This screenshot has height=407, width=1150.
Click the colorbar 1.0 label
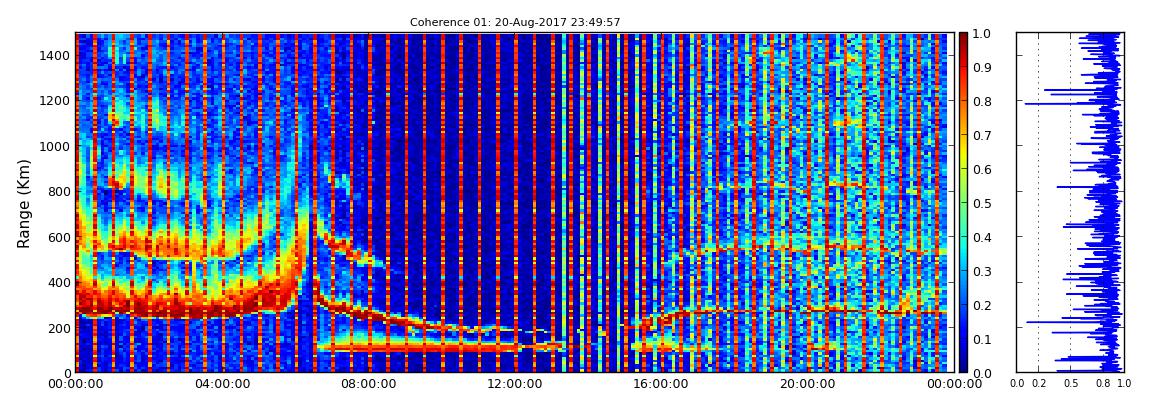[x=981, y=34]
